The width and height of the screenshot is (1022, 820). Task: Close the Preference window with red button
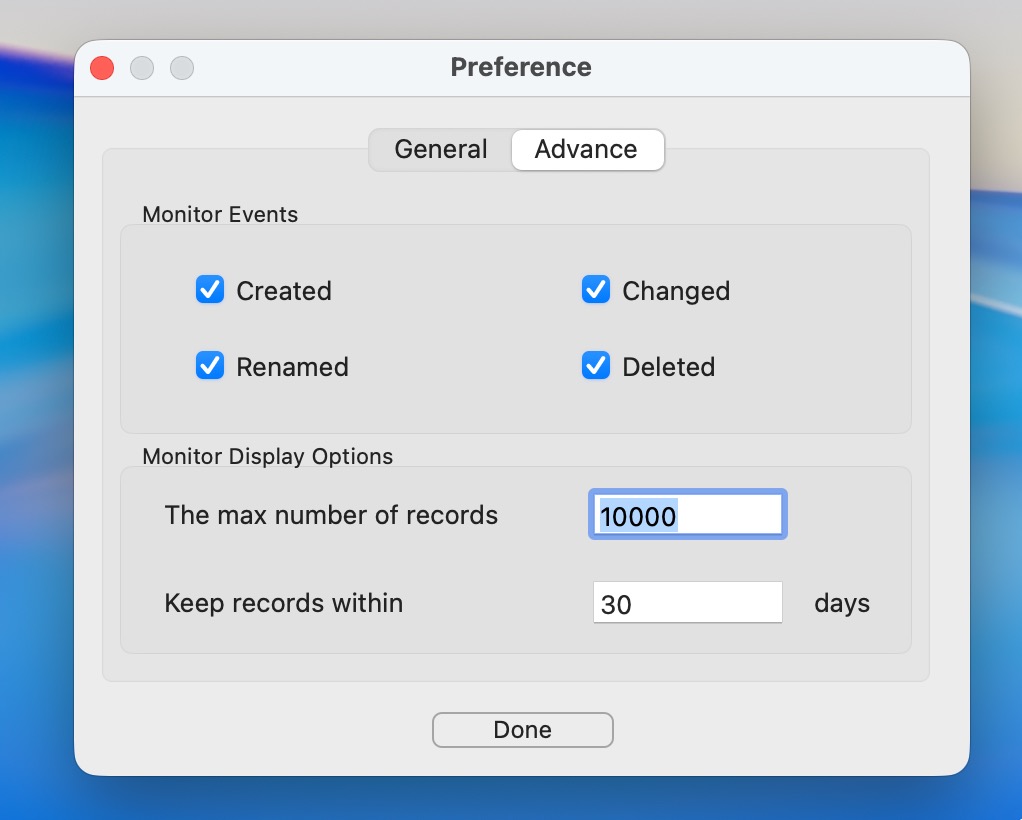pos(102,68)
